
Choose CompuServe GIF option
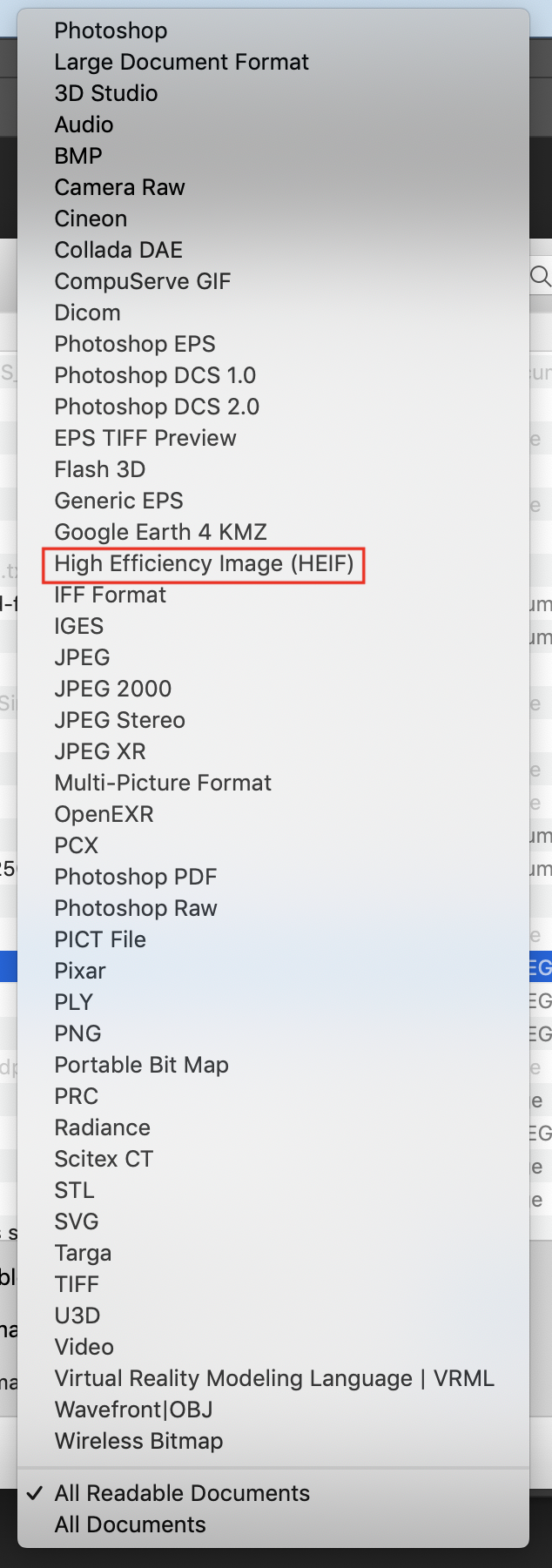[x=142, y=282]
